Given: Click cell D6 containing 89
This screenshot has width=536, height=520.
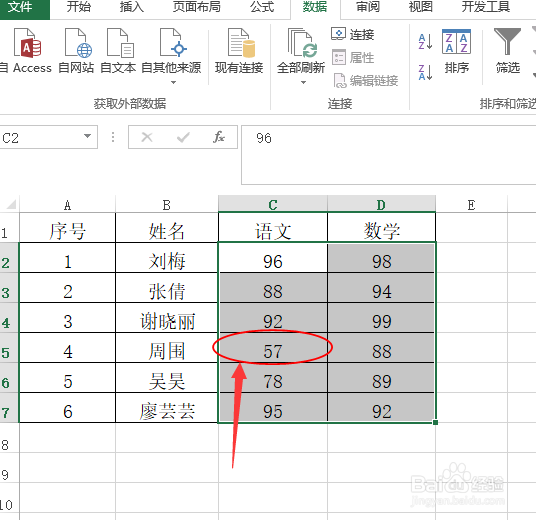Looking at the screenshot, I should pos(381,378).
